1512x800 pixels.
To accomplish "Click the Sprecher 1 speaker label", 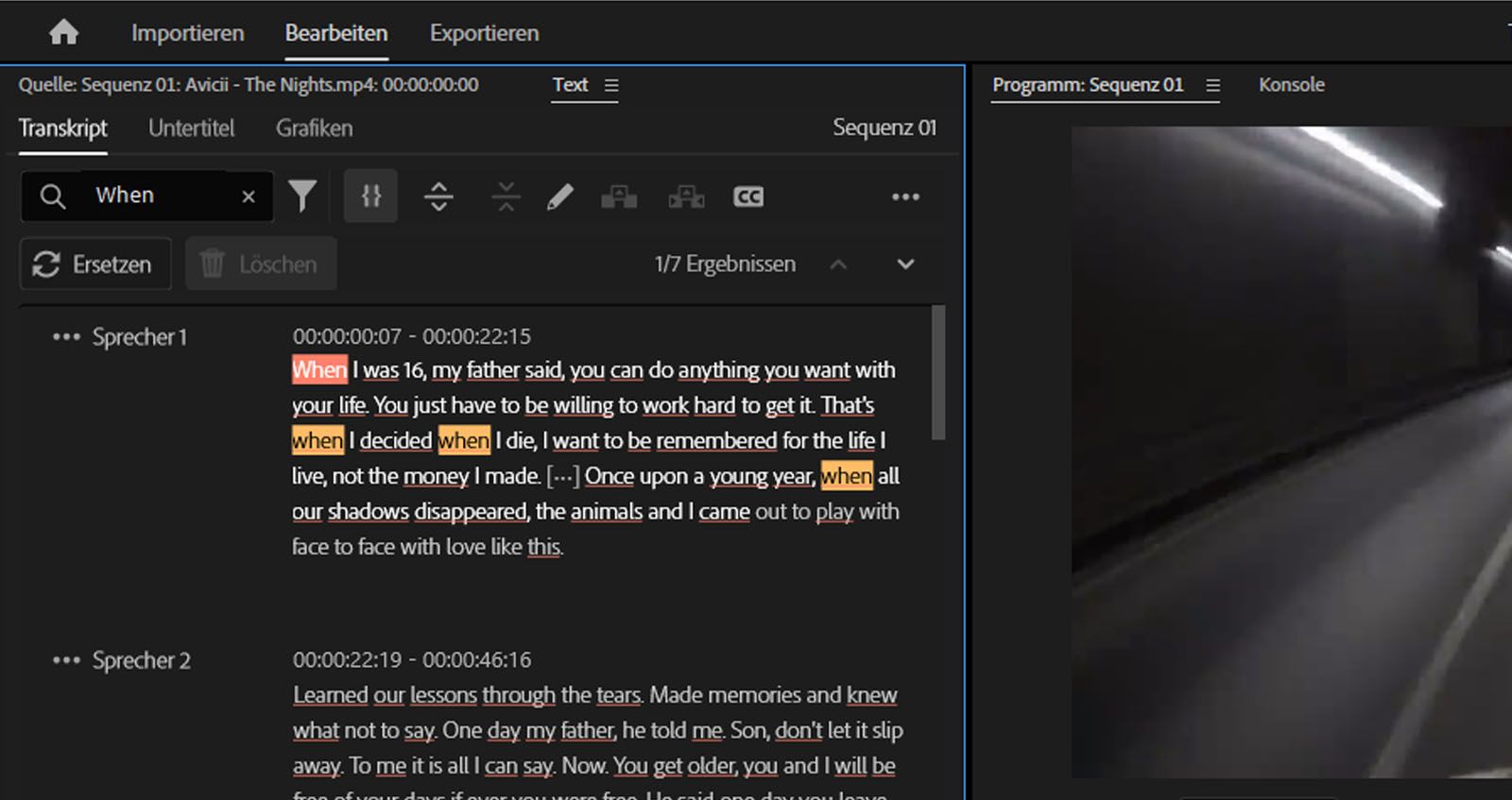I will [140, 337].
